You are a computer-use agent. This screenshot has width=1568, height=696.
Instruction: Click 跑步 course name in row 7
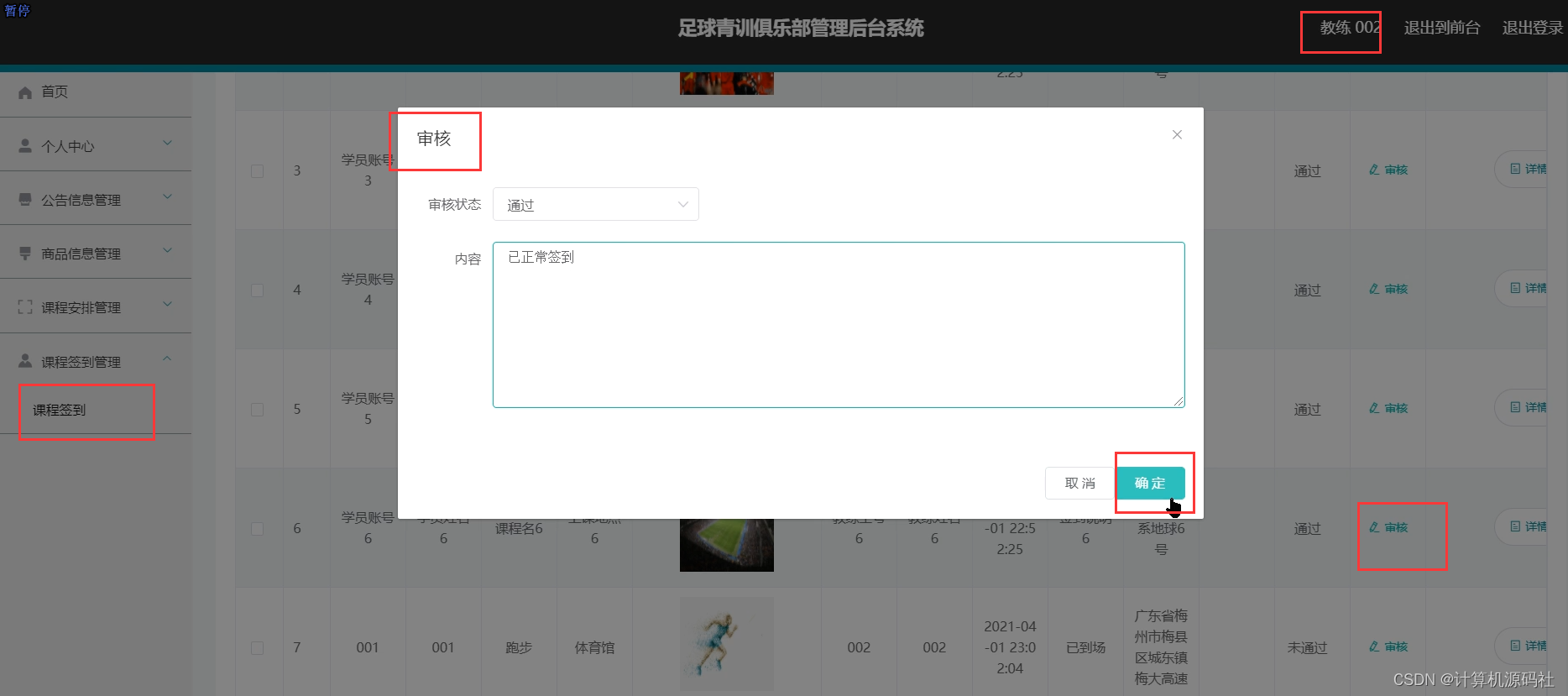[519, 648]
